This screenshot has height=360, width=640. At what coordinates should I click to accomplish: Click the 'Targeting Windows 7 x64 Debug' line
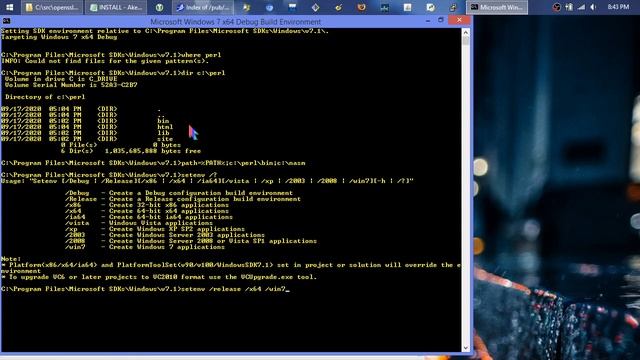pos(59,37)
